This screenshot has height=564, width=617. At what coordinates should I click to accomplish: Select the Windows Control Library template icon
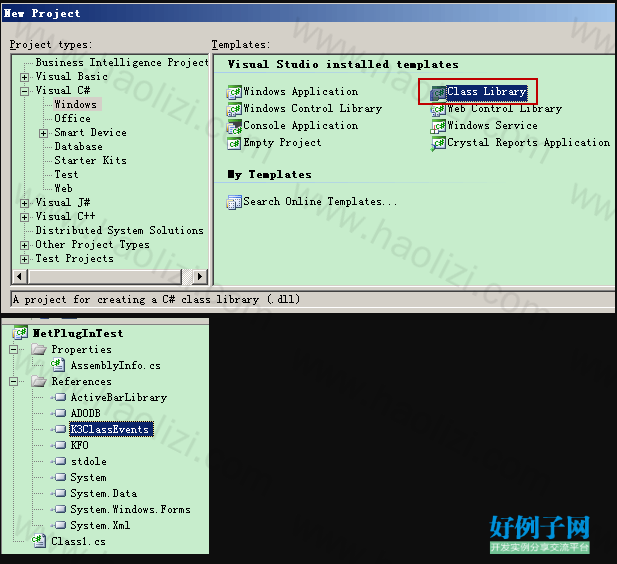(x=234, y=109)
